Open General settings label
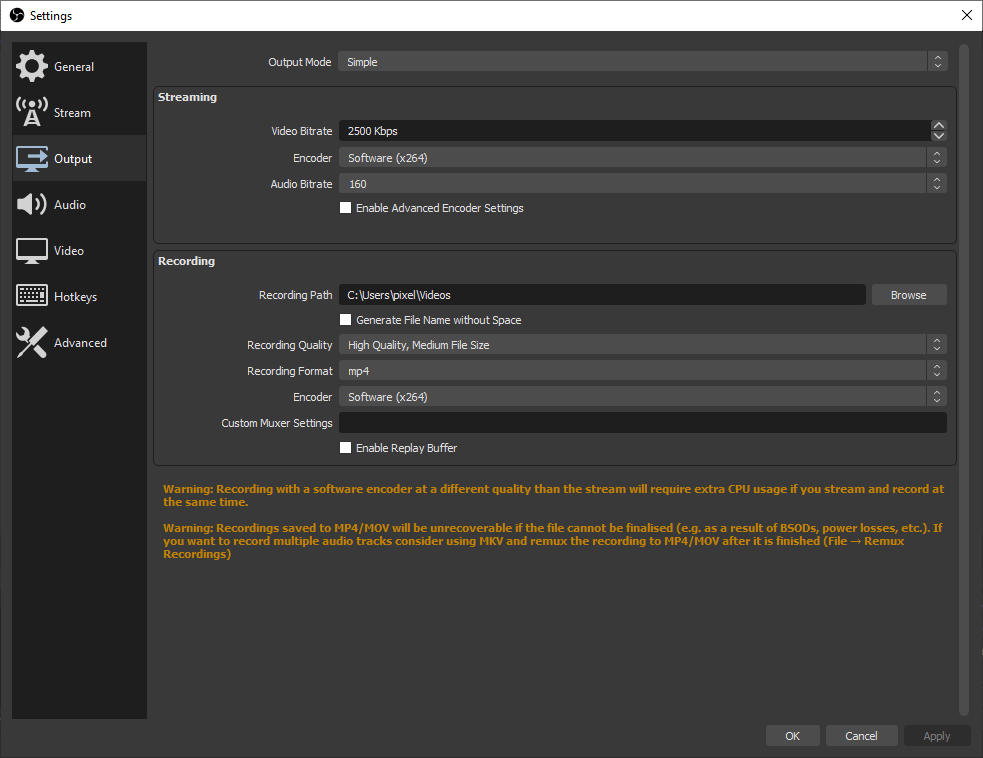This screenshot has height=758, width=983. (74, 66)
